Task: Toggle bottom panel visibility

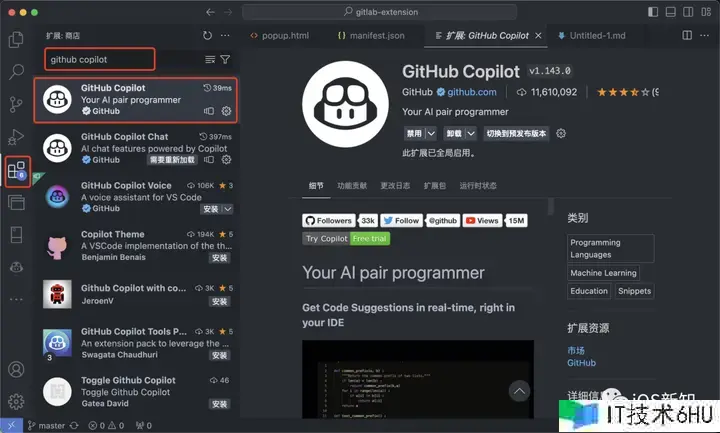Action: pos(670,12)
